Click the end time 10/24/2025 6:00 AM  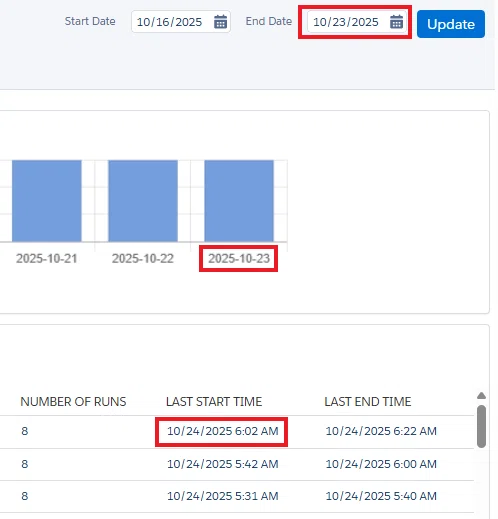(x=381, y=464)
